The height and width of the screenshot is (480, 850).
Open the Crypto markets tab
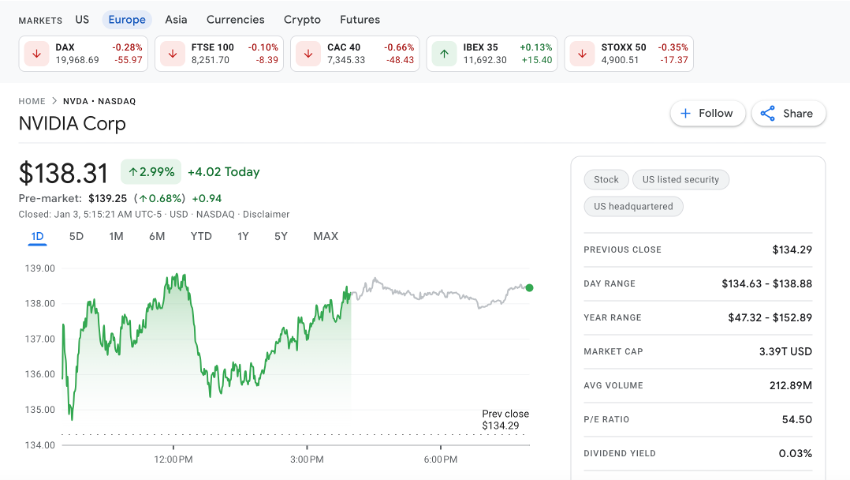302,20
